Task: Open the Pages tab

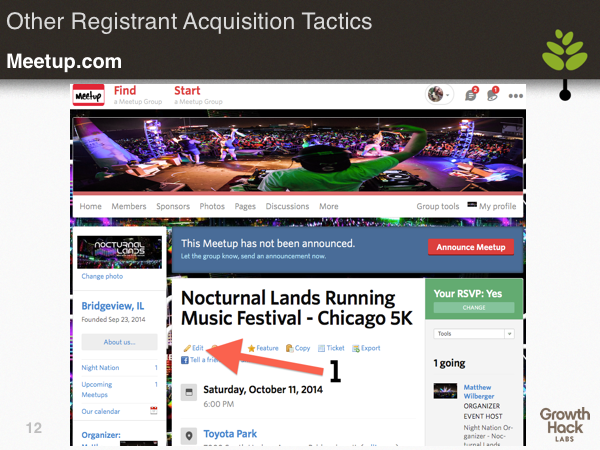Action: (245, 207)
